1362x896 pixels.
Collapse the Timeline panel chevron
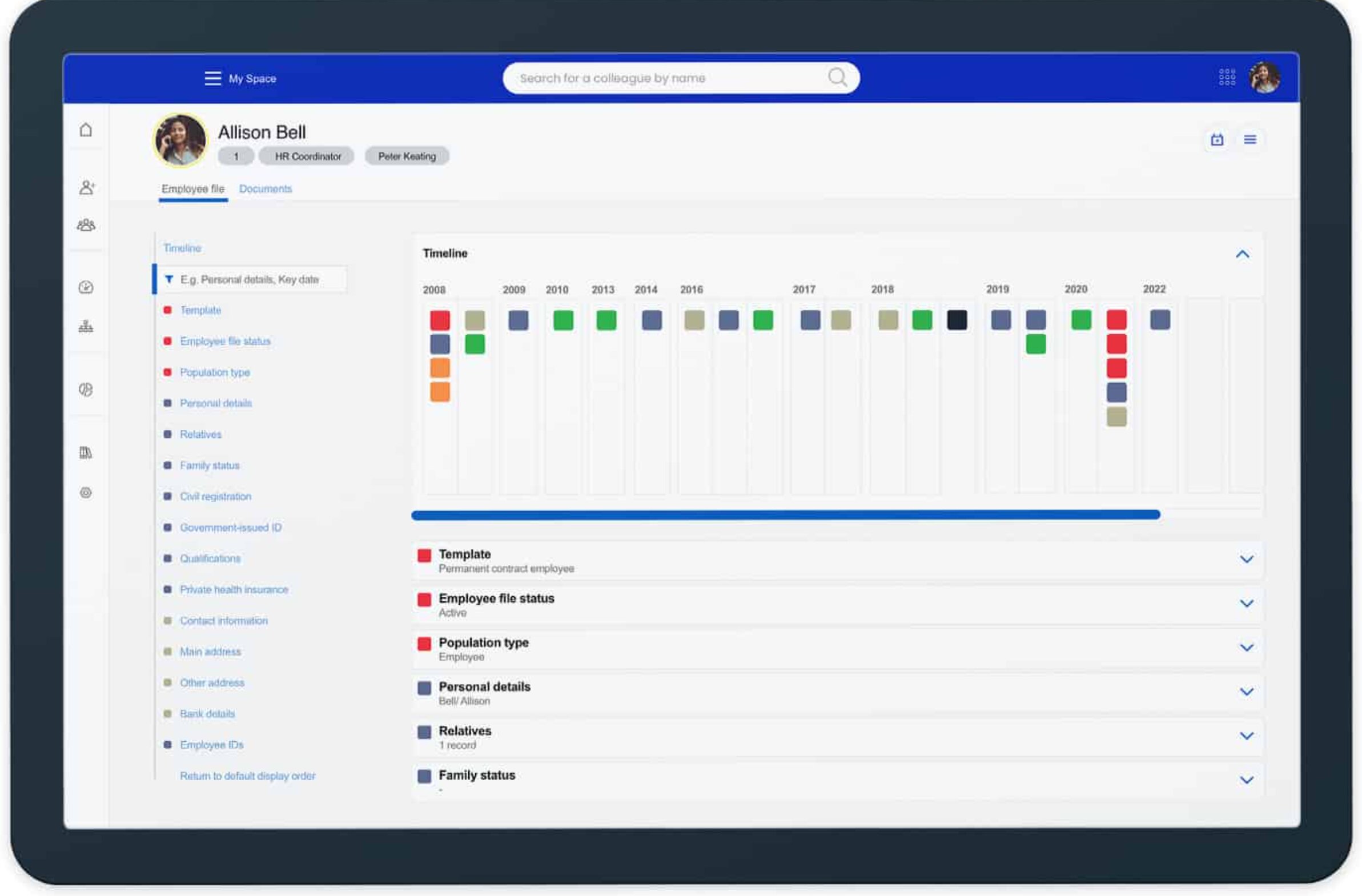coord(1243,254)
